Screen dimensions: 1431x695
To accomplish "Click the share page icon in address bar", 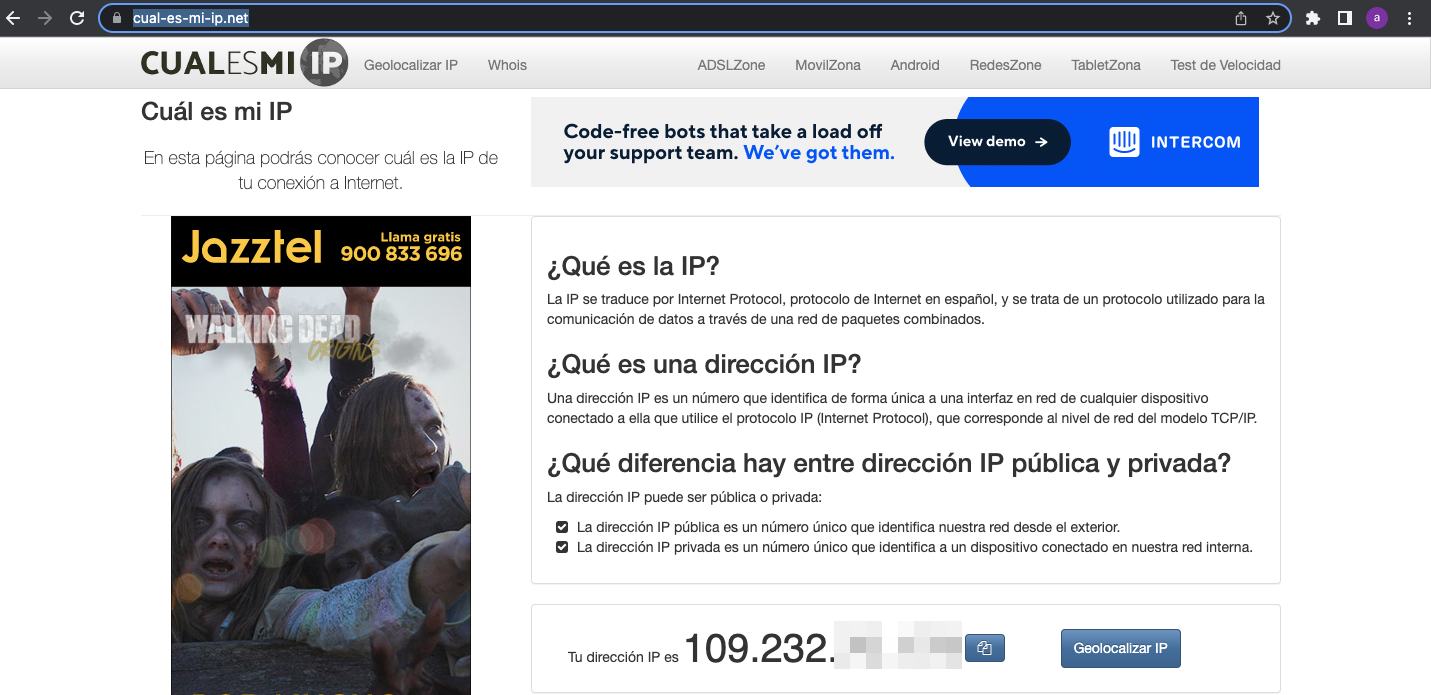I will [1241, 18].
